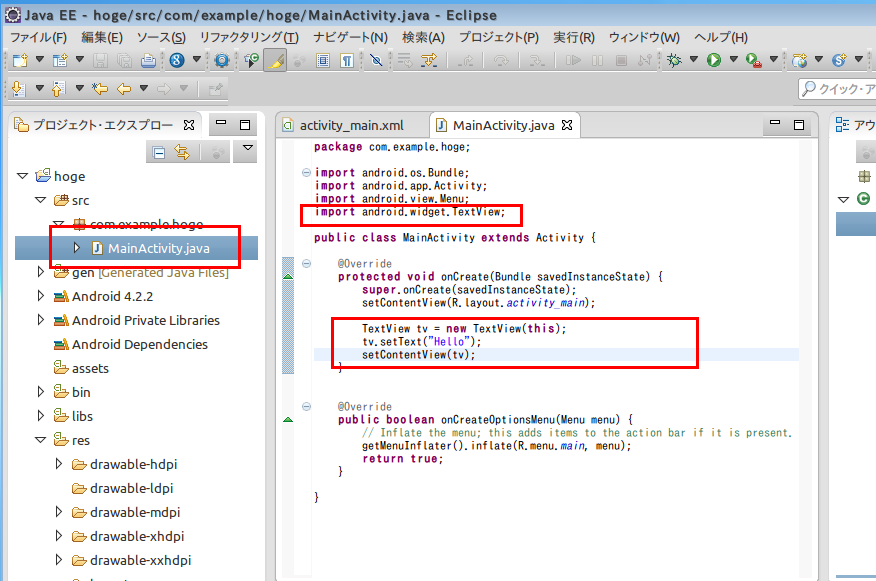Run the project with the green play icon
This screenshot has height=581, width=876.
[713, 60]
